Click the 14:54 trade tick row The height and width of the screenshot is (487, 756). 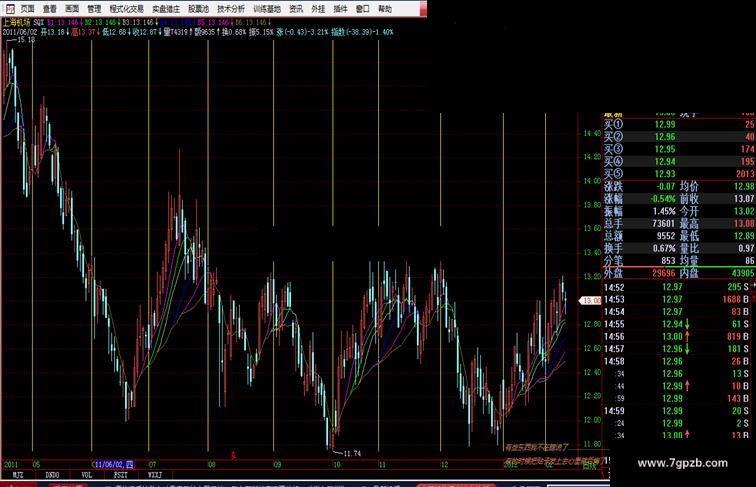pyautogui.click(x=679, y=312)
